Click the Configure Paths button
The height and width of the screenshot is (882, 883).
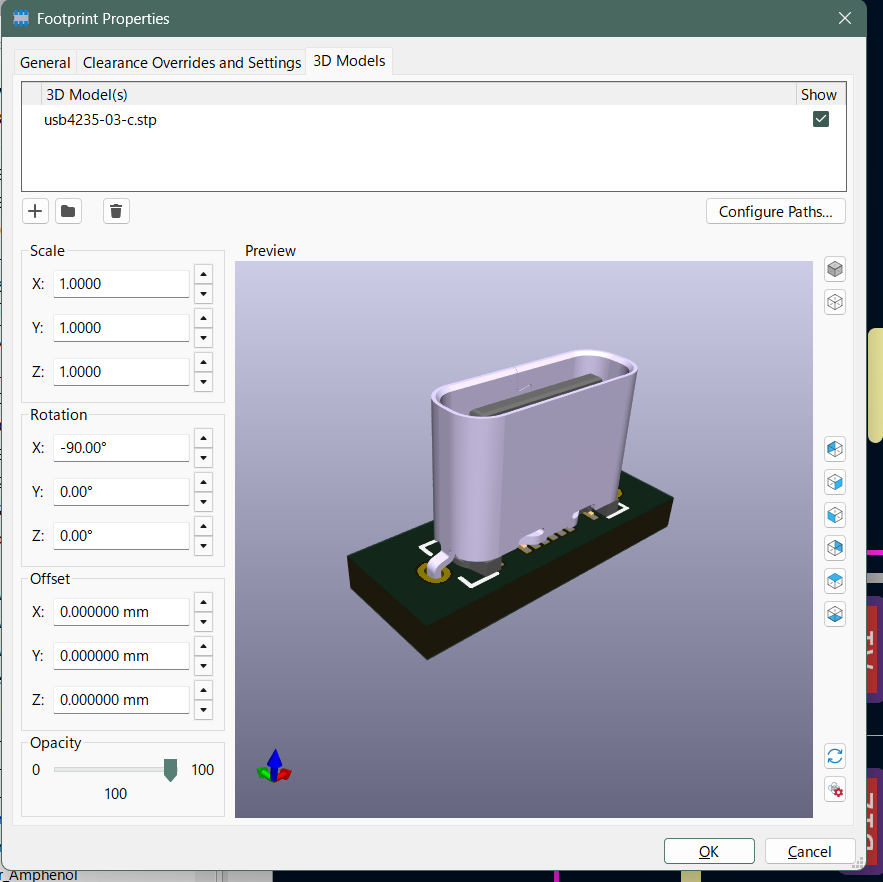[x=775, y=211]
